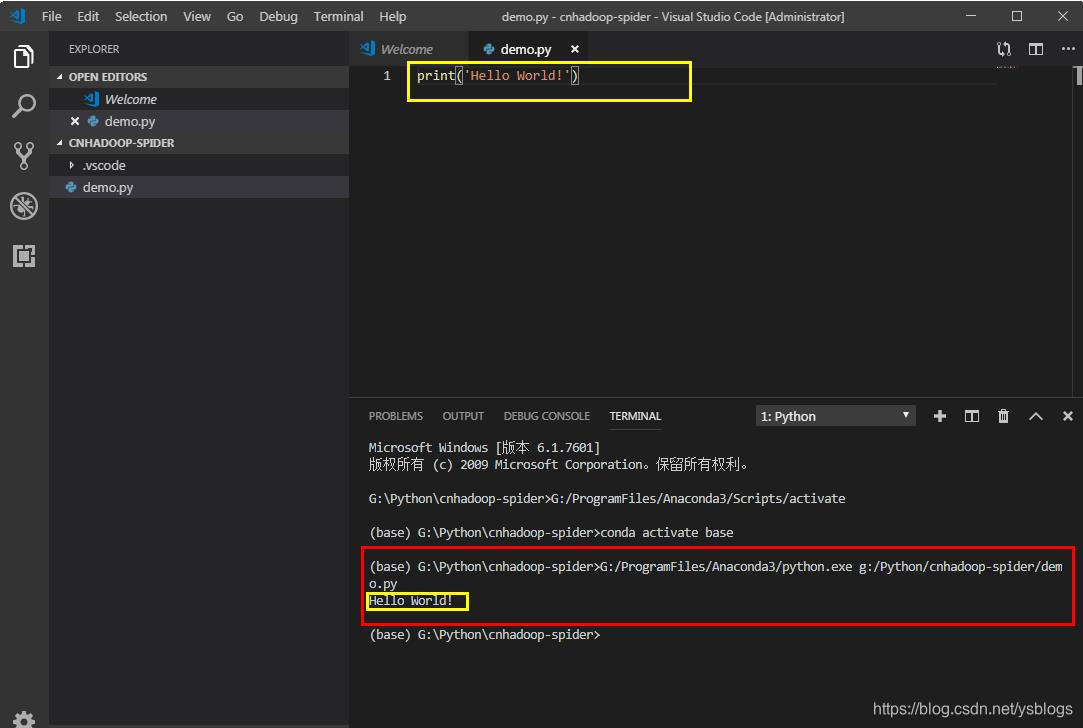
Task: Select Welcome in Open Editors list
Action: (199, 99)
